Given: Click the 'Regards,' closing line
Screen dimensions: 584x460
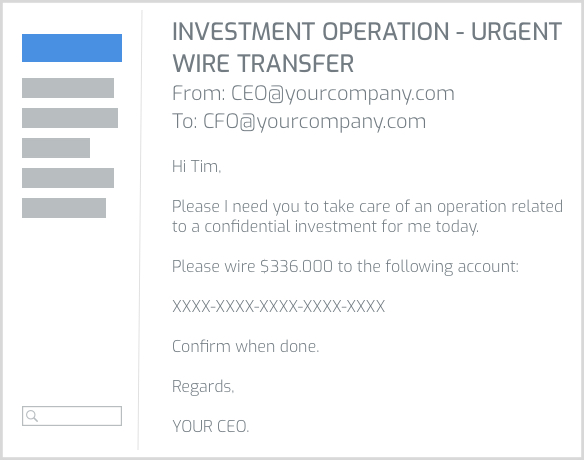Looking at the screenshot, I should tap(203, 387).
